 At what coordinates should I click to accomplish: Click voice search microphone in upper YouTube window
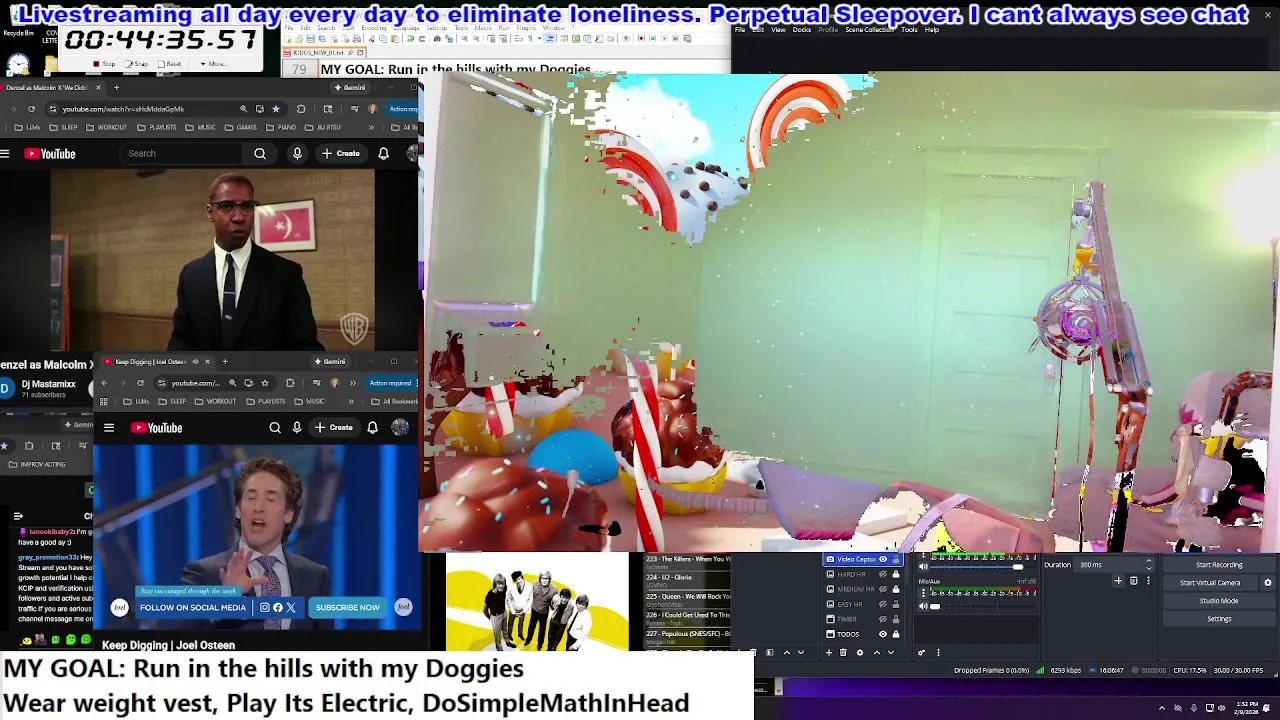297,153
